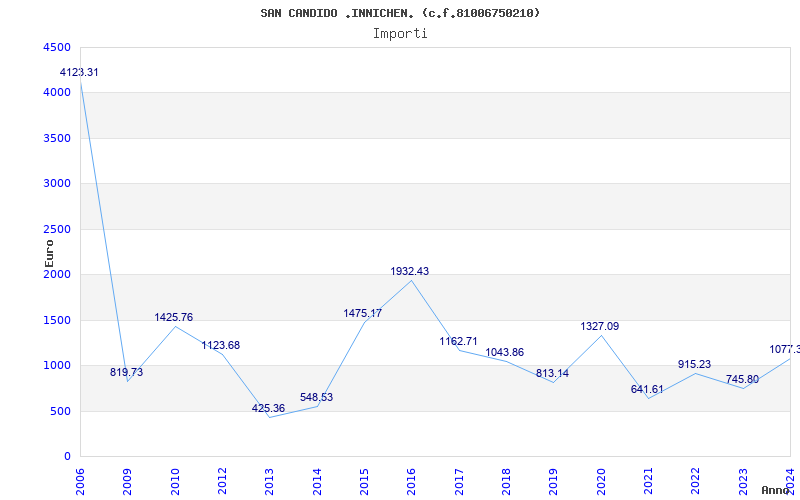The height and width of the screenshot is (500, 800).
Task: Select the peak value 1932.43 label
Action: 410,271
